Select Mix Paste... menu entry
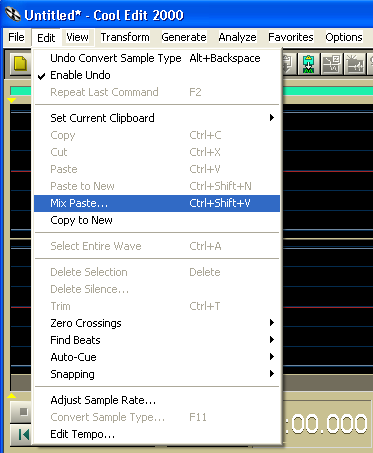The width and height of the screenshot is (373, 453). point(157,203)
